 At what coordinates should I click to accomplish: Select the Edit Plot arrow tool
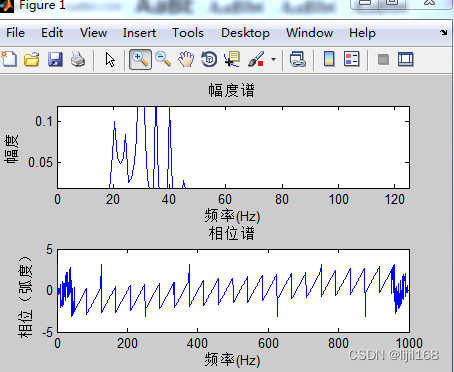click(110, 60)
